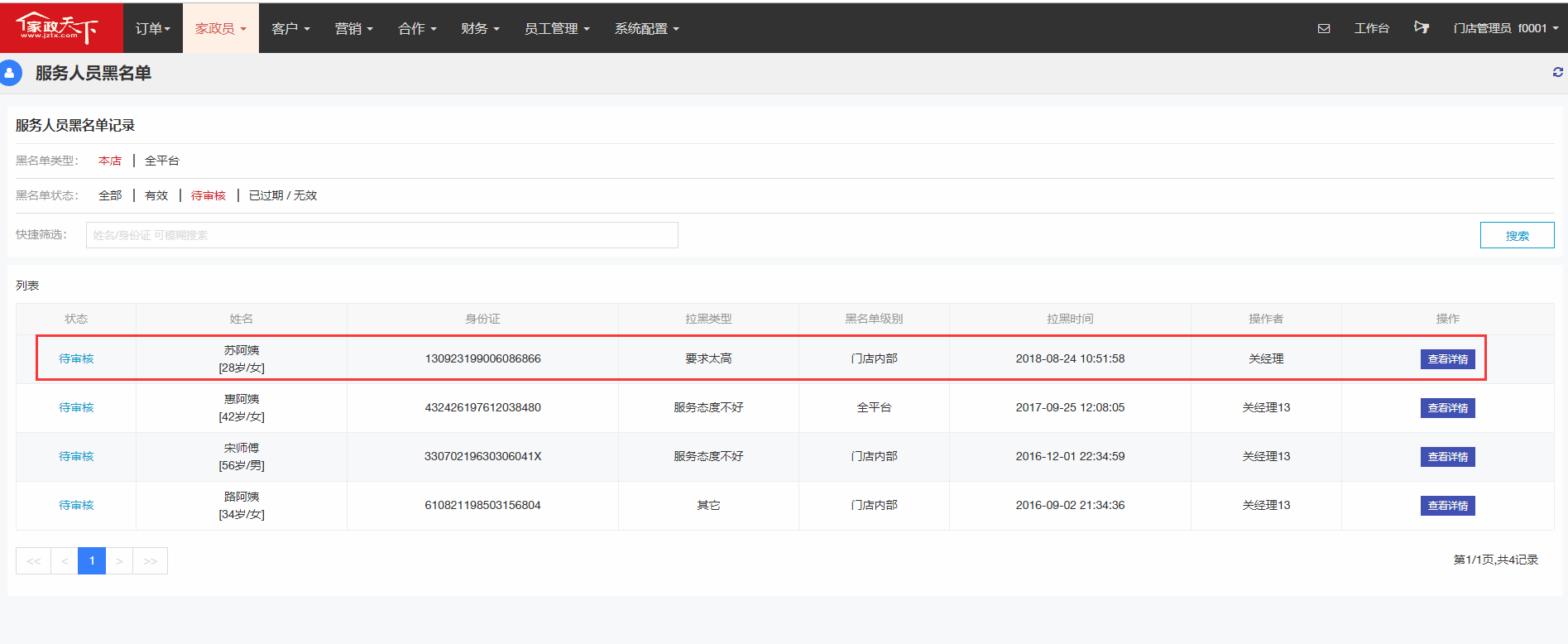Open the 财务 dropdown

tap(480, 28)
